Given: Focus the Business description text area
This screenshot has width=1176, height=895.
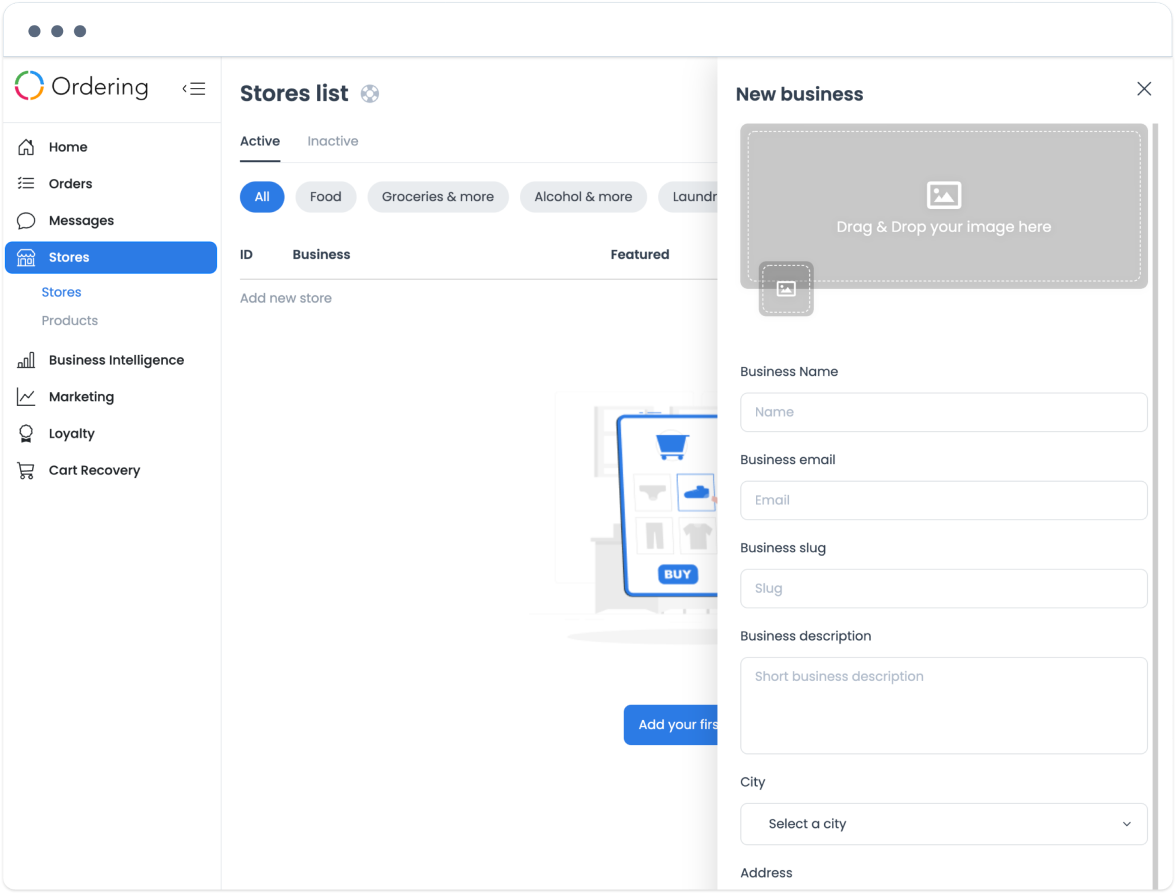Looking at the screenshot, I should (944, 705).
